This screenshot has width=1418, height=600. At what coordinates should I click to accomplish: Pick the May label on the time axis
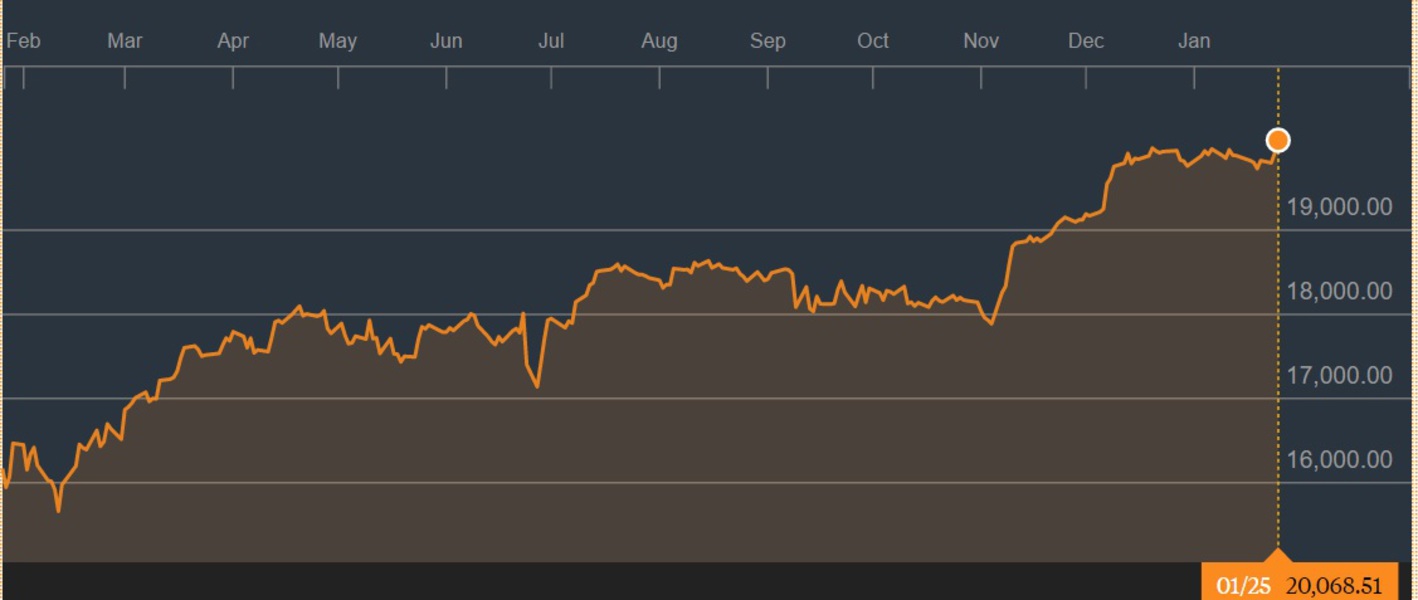(338, 41)
